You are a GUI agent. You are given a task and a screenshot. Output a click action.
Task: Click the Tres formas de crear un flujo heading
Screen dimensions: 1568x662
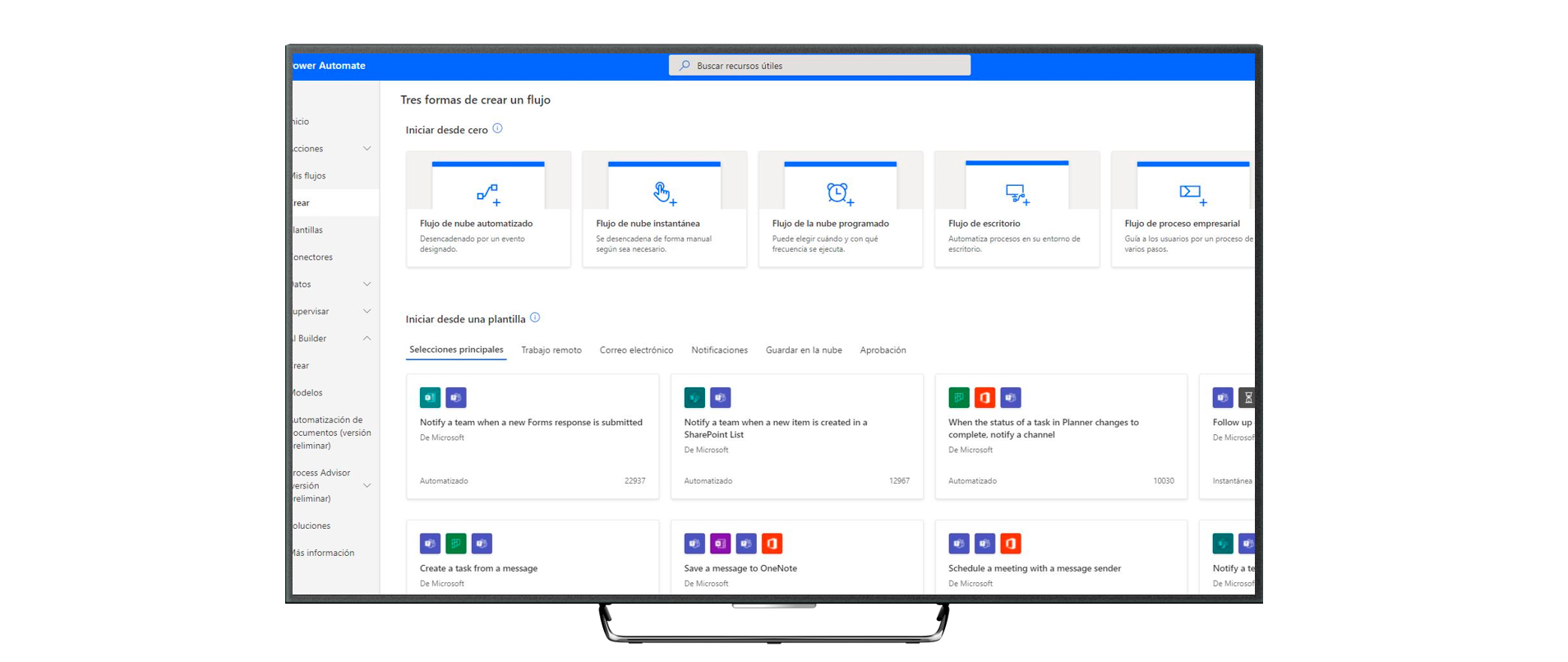(475, 100)
